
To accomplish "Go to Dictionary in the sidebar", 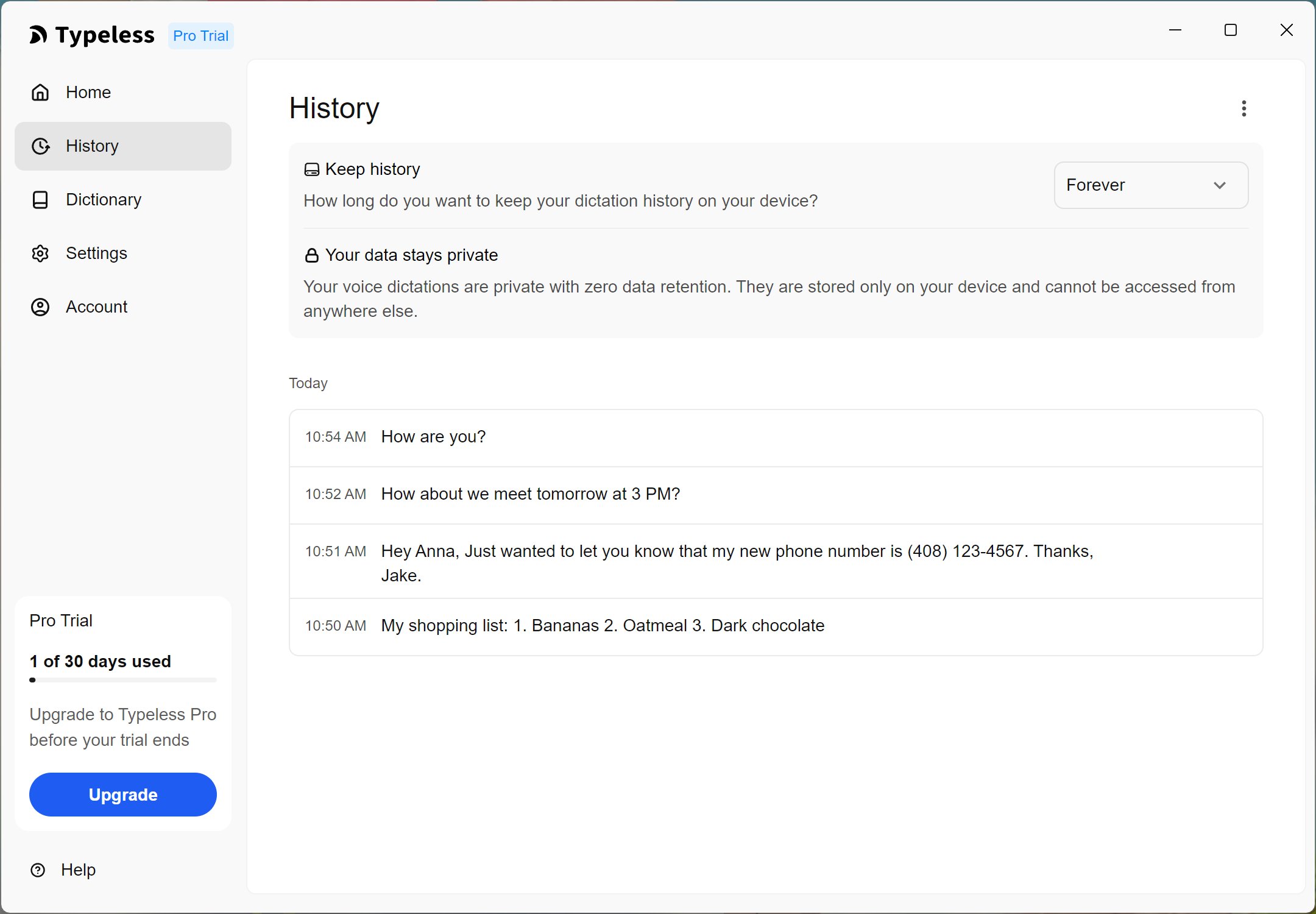I will point(104,200).
